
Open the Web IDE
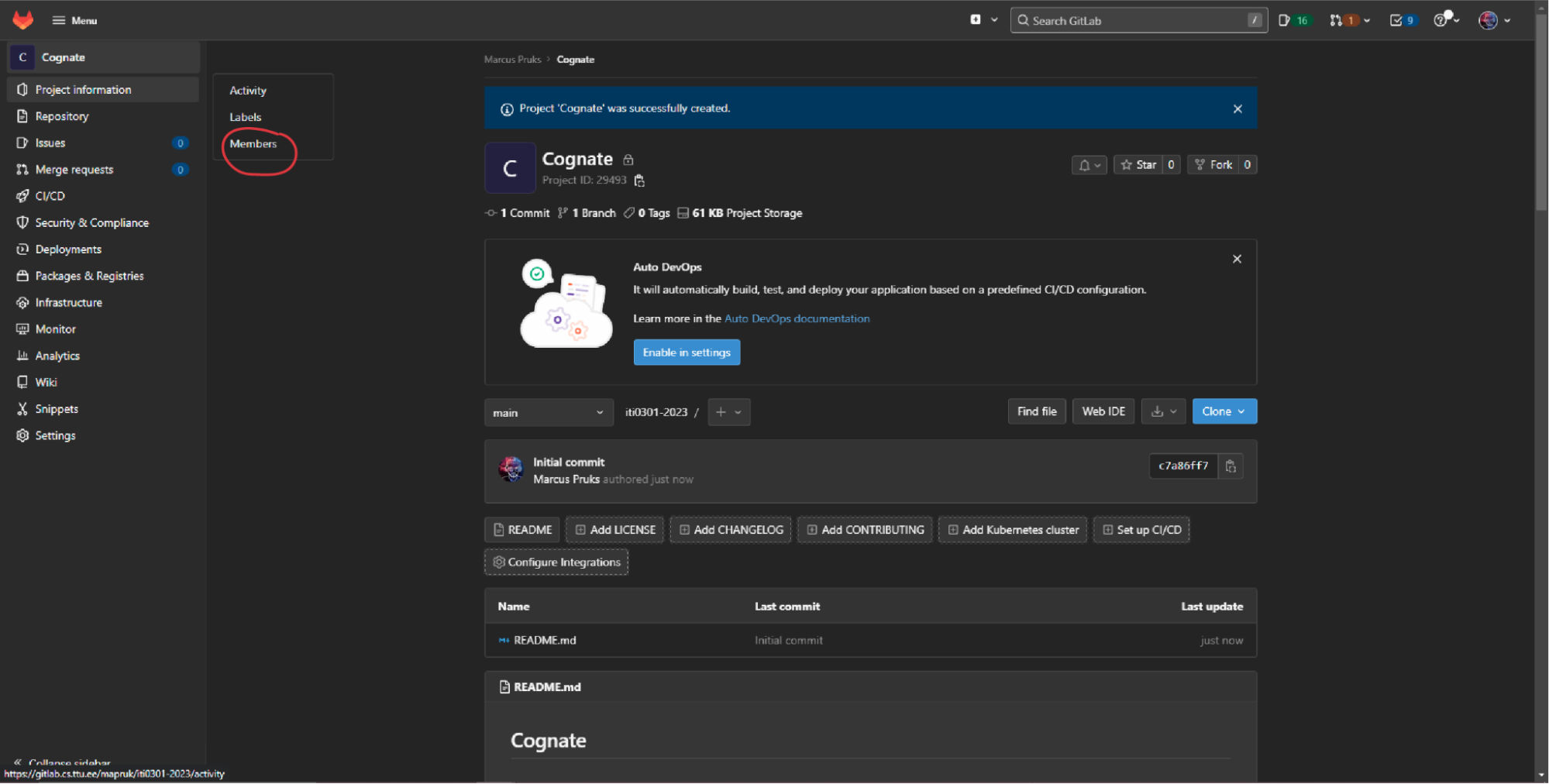[x=1103, y=411]
